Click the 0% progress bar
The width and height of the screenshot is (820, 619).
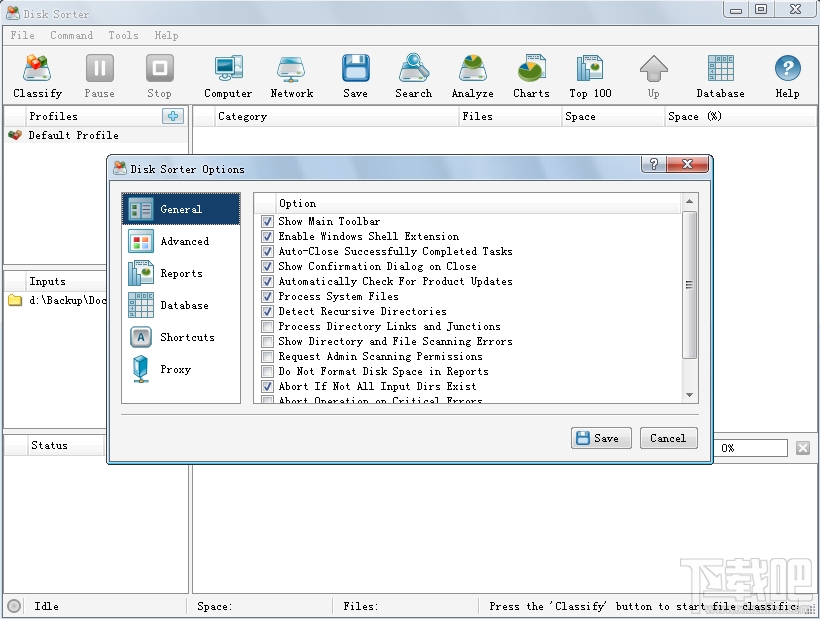point(750,448)
